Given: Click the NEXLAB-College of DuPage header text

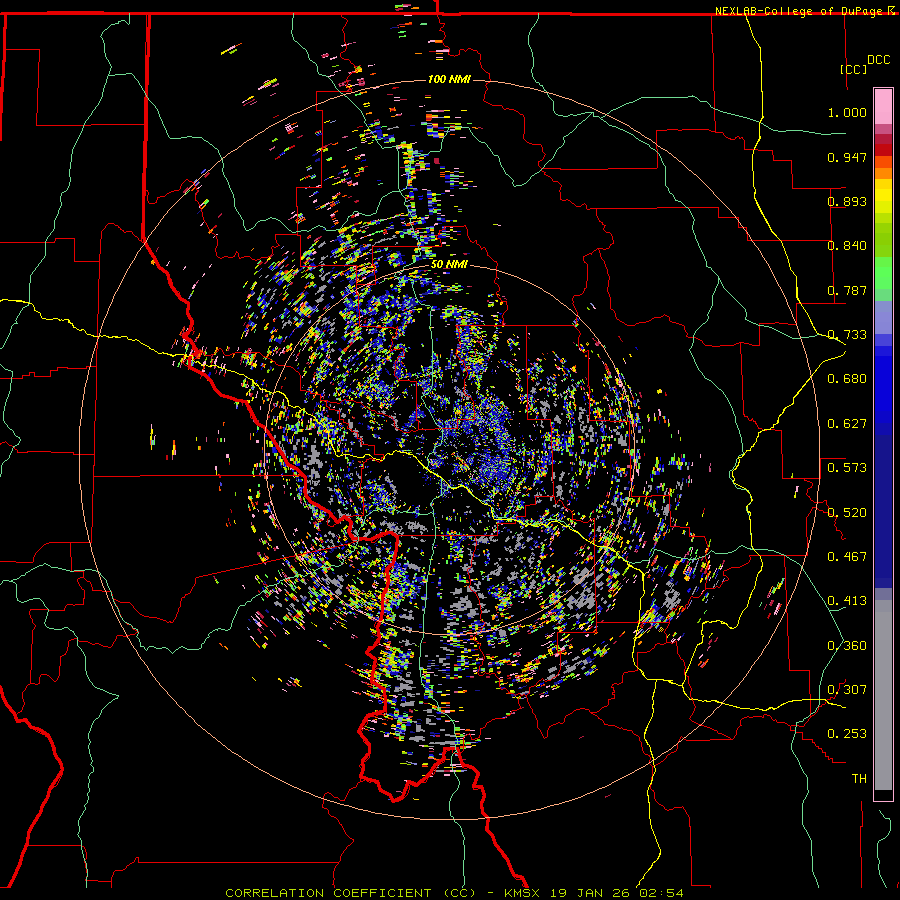Looking at the screenshot, I should (x=801, y=11).
